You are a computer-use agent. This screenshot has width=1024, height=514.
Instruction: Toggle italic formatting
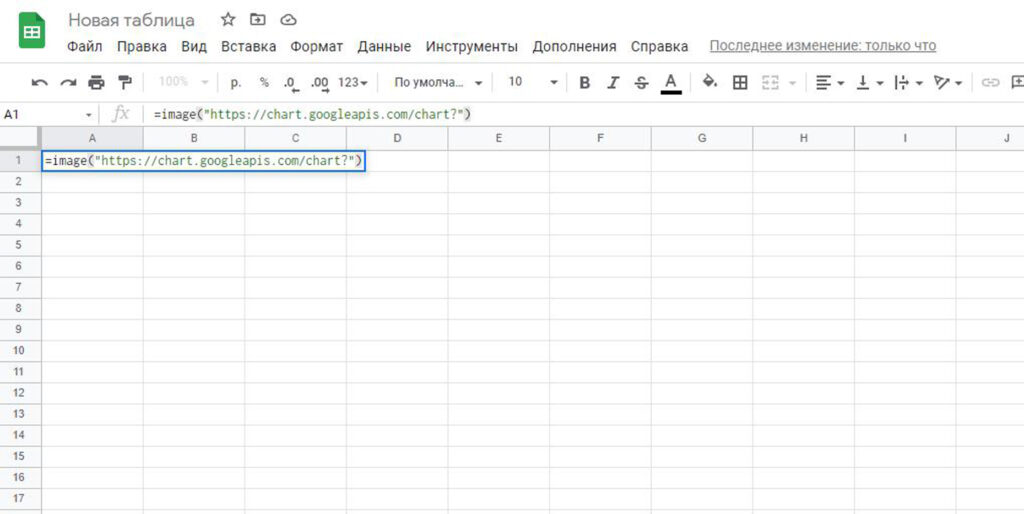click(613, 82)
